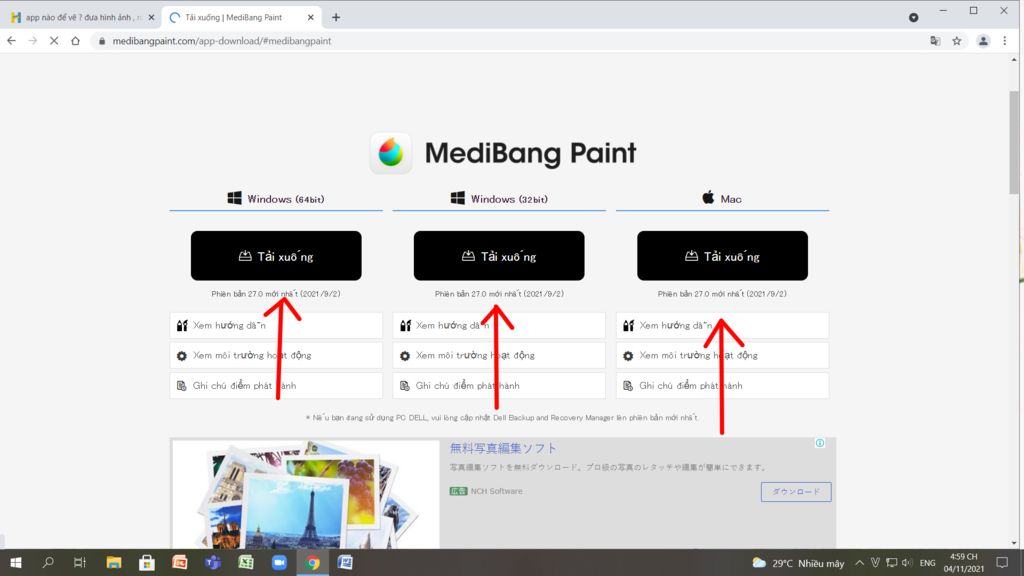
Task: Click the Apple logo beside Mac
Action: (709, 197)
